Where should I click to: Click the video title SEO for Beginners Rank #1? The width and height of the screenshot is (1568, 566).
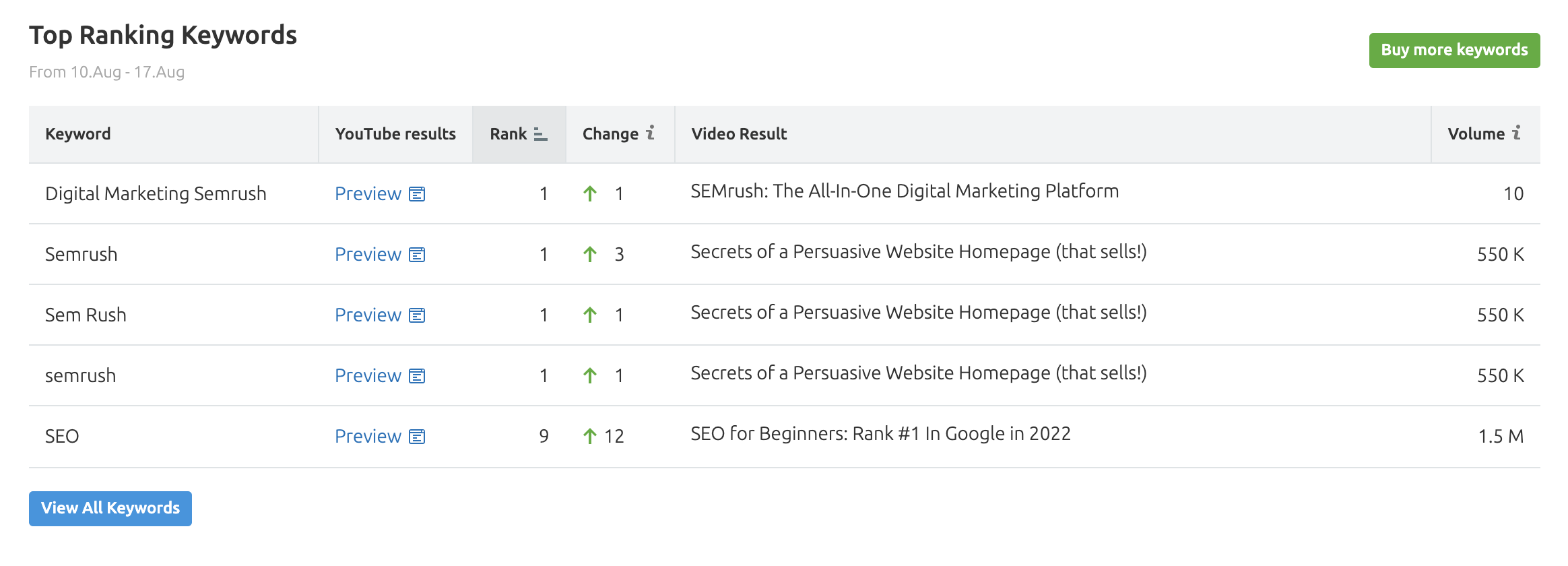click(880, 433)
